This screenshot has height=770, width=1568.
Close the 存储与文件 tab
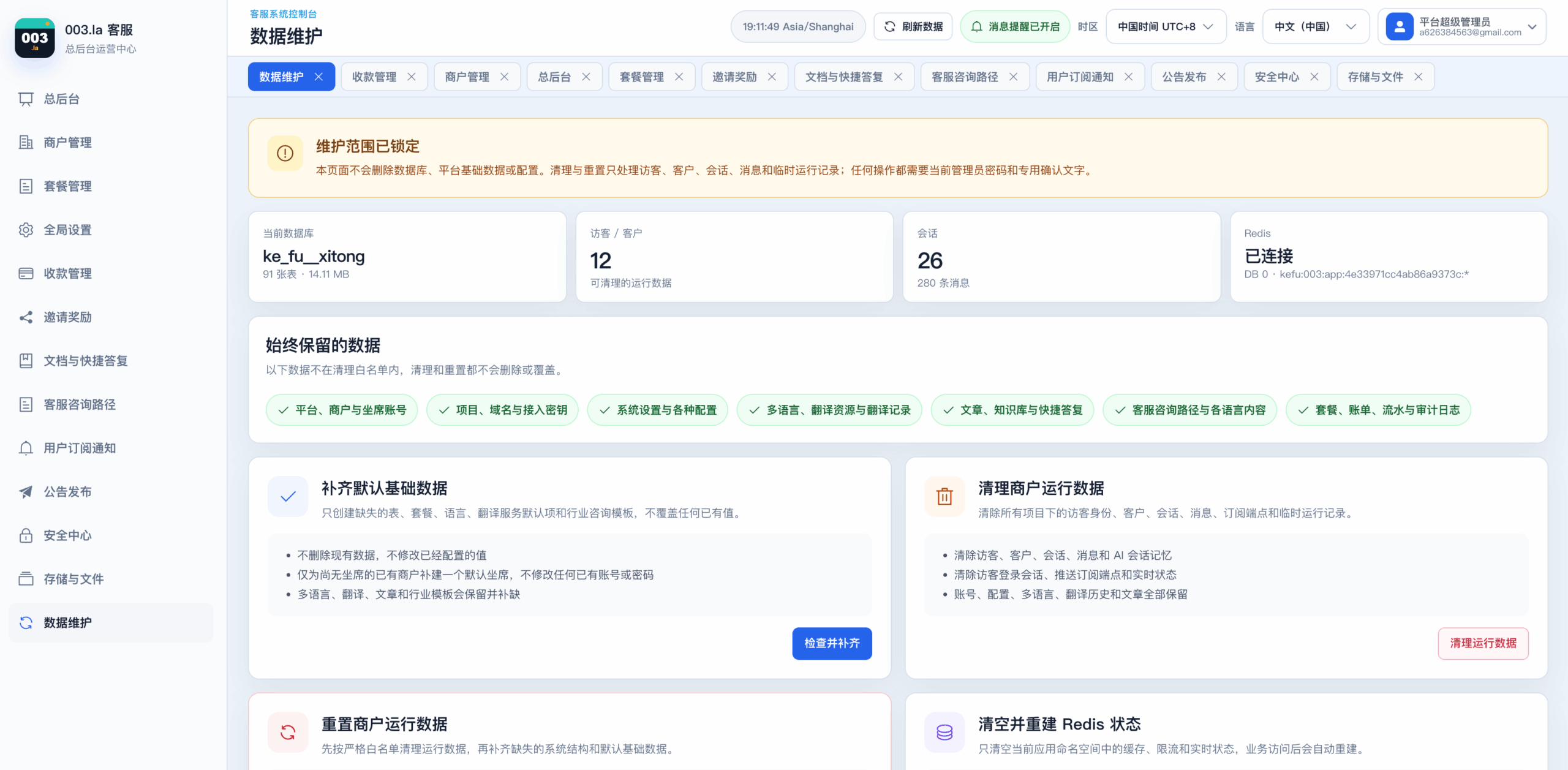[1418, 77]
